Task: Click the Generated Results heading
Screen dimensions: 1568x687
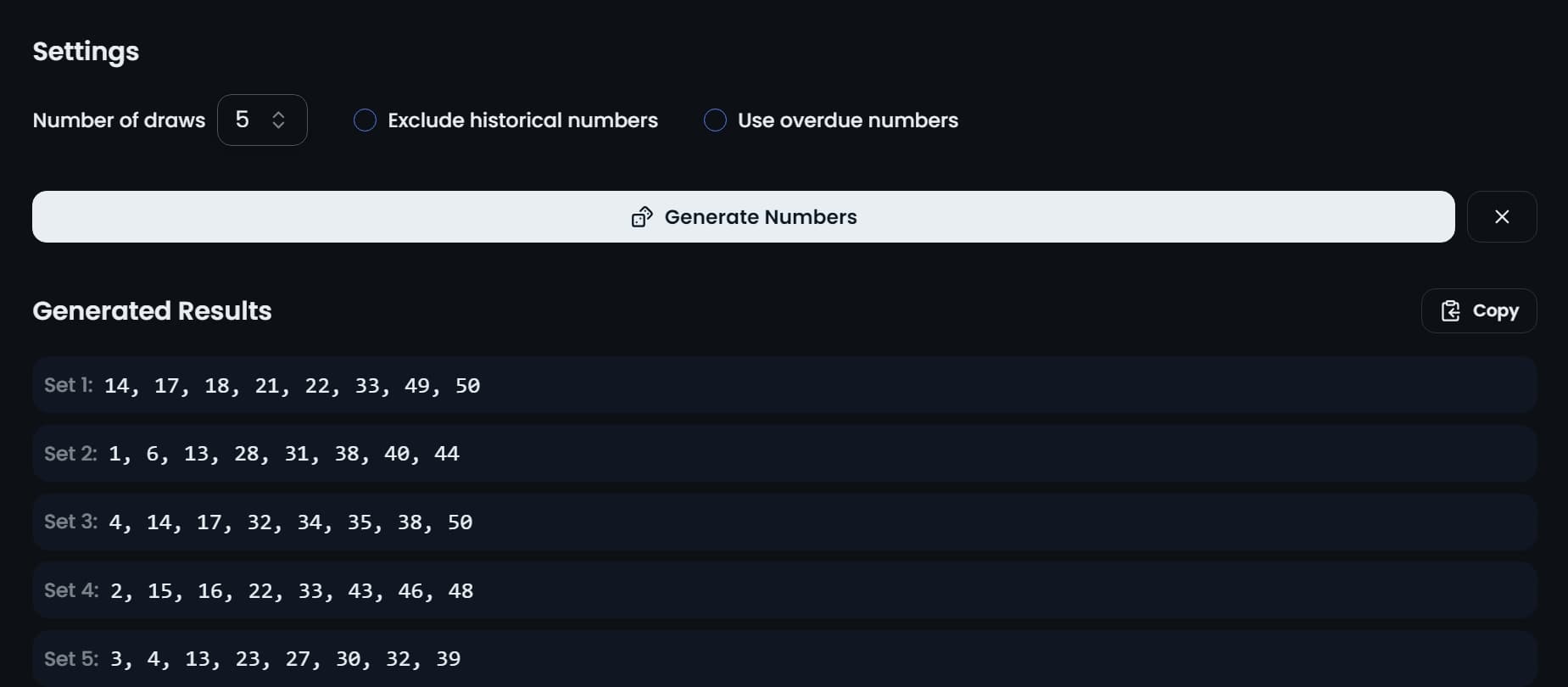Action: pyautogui.click(x=152, y=311)
